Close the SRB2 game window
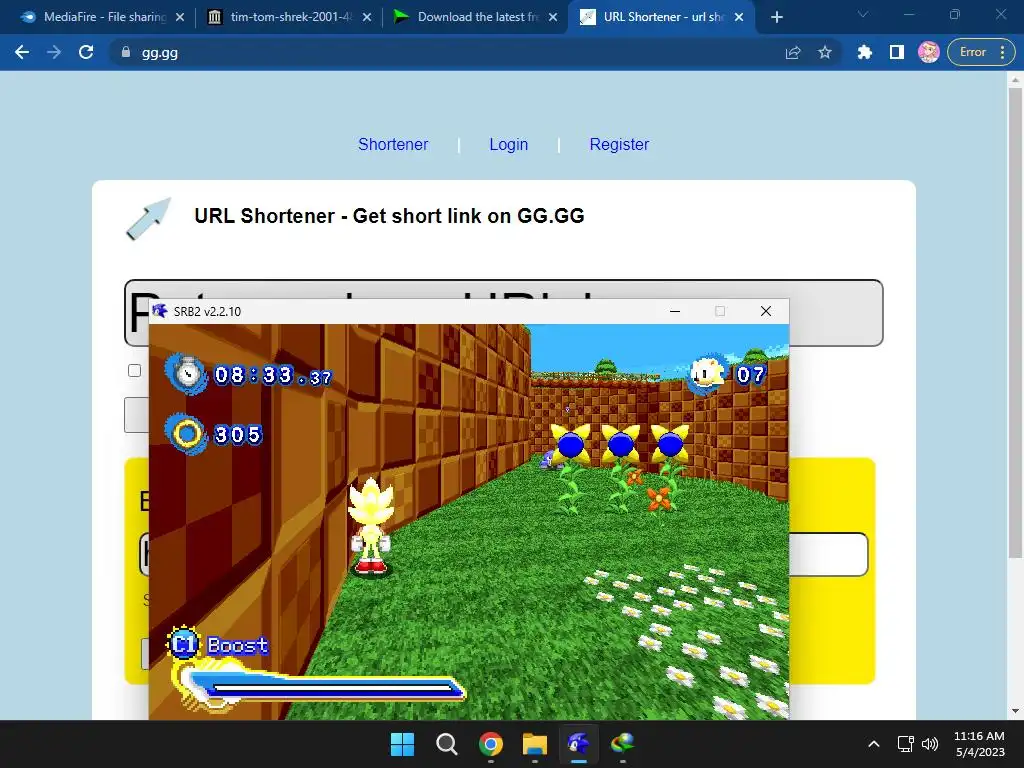 click(766, 311)
